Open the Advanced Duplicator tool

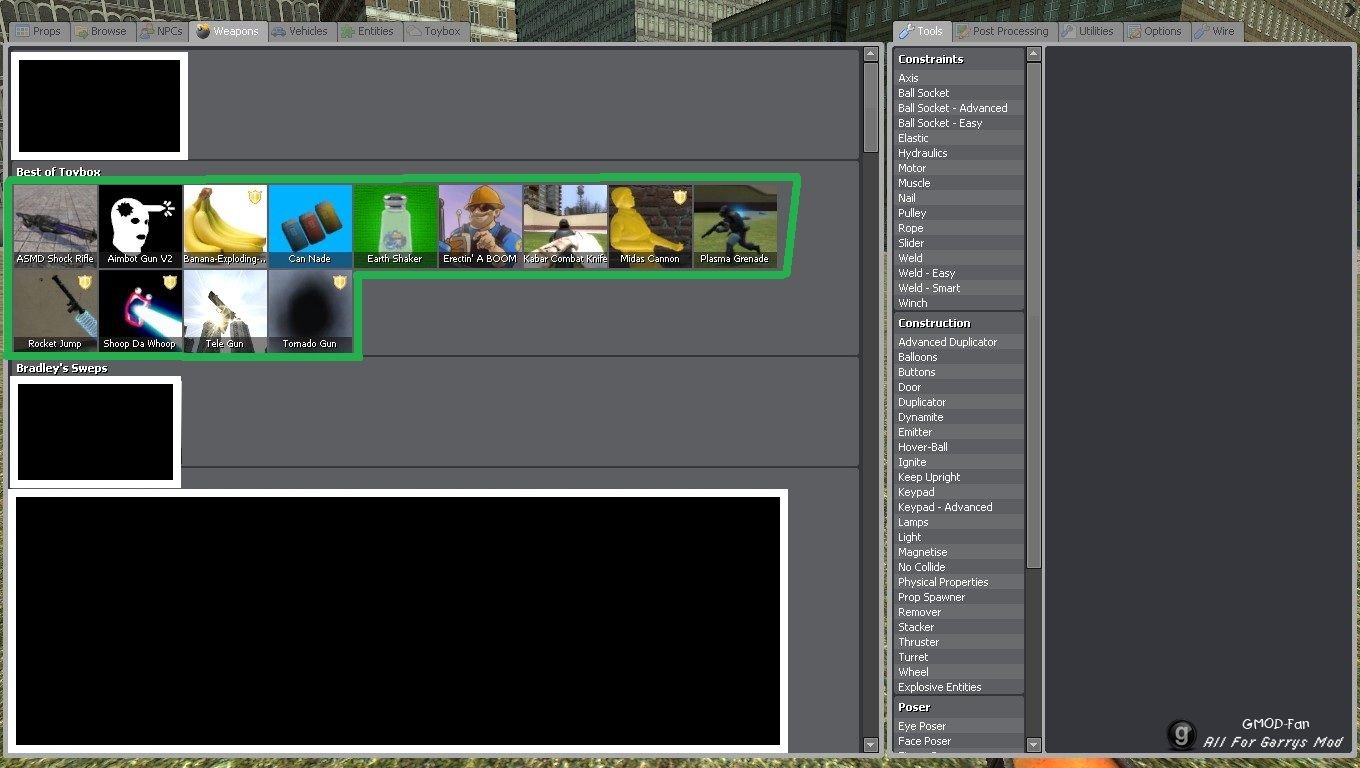(959, 342)
